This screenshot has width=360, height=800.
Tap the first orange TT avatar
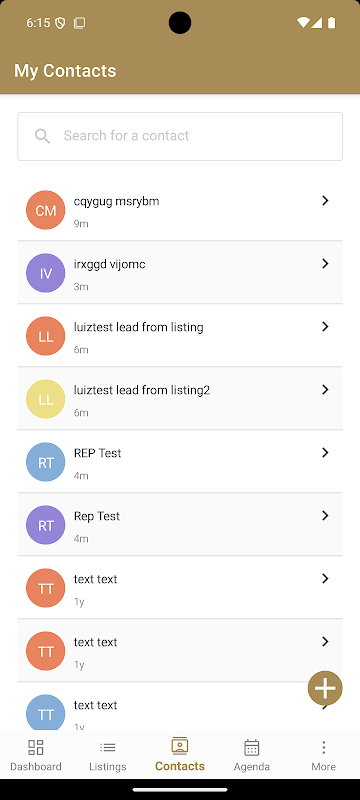pos(45,588)
